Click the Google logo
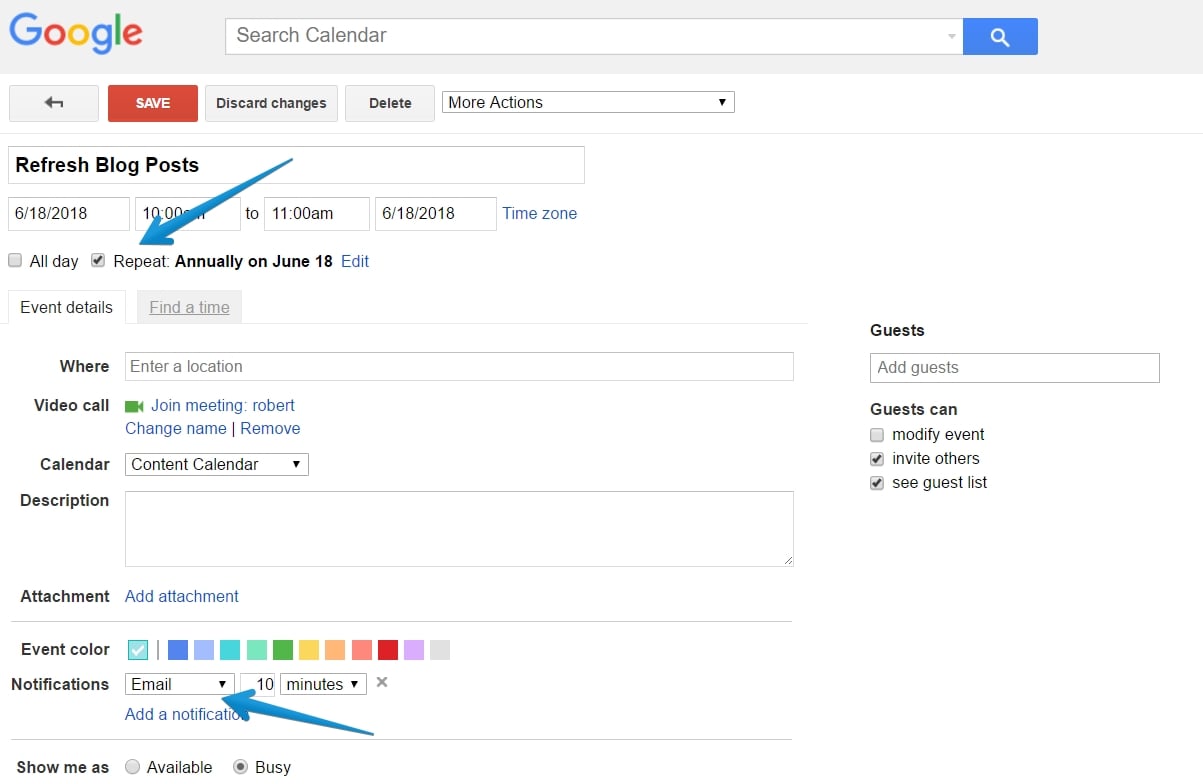1203x784 pixels. click(x=76, y=34)
